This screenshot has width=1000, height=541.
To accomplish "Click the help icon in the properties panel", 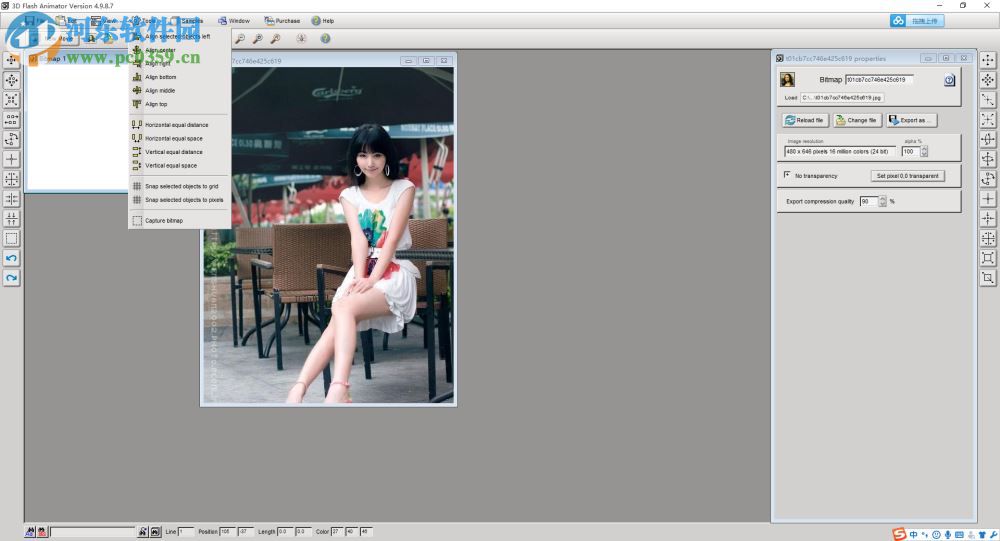I will [949, 80].
